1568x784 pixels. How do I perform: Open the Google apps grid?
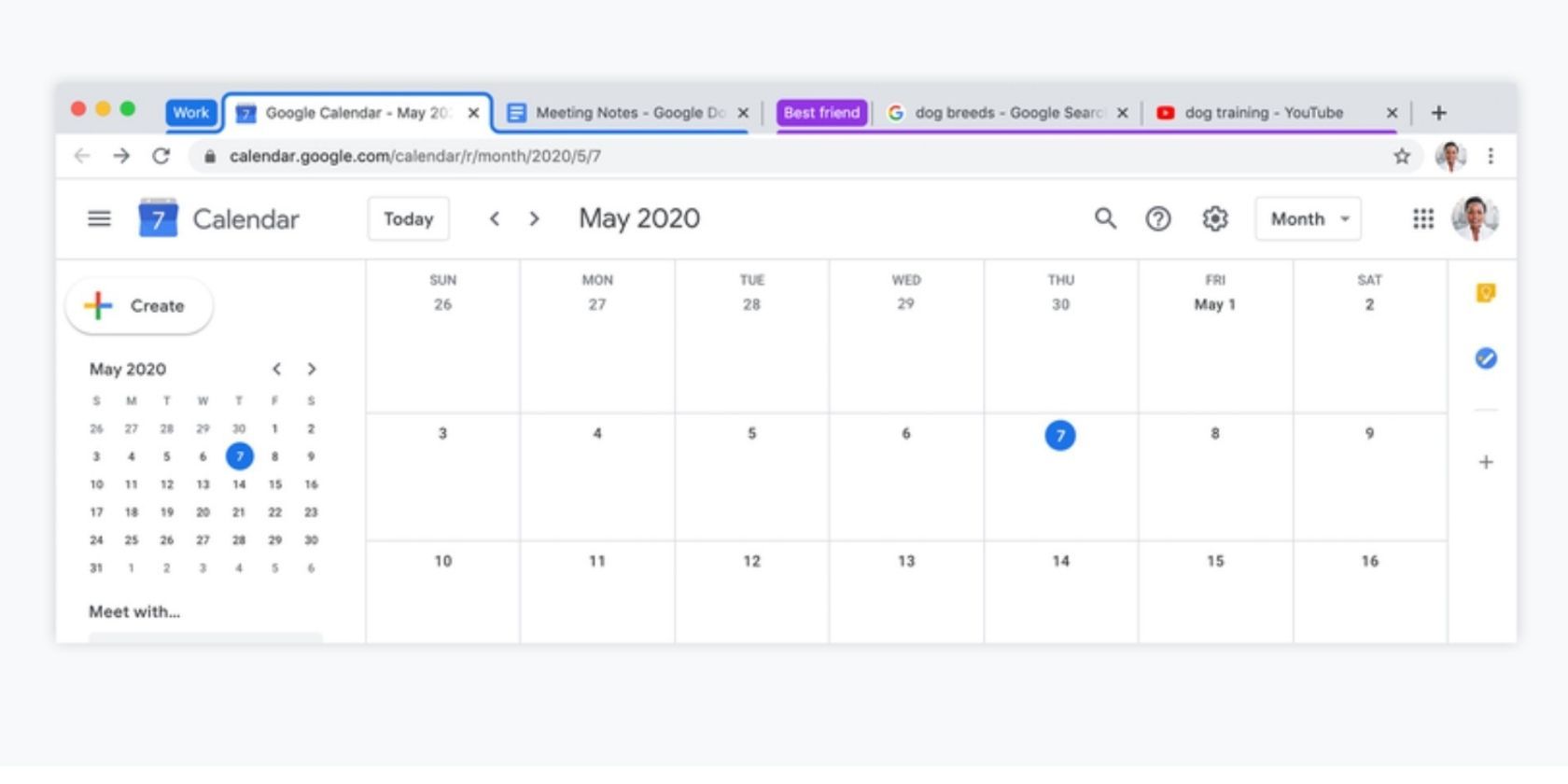[1422, 218]
